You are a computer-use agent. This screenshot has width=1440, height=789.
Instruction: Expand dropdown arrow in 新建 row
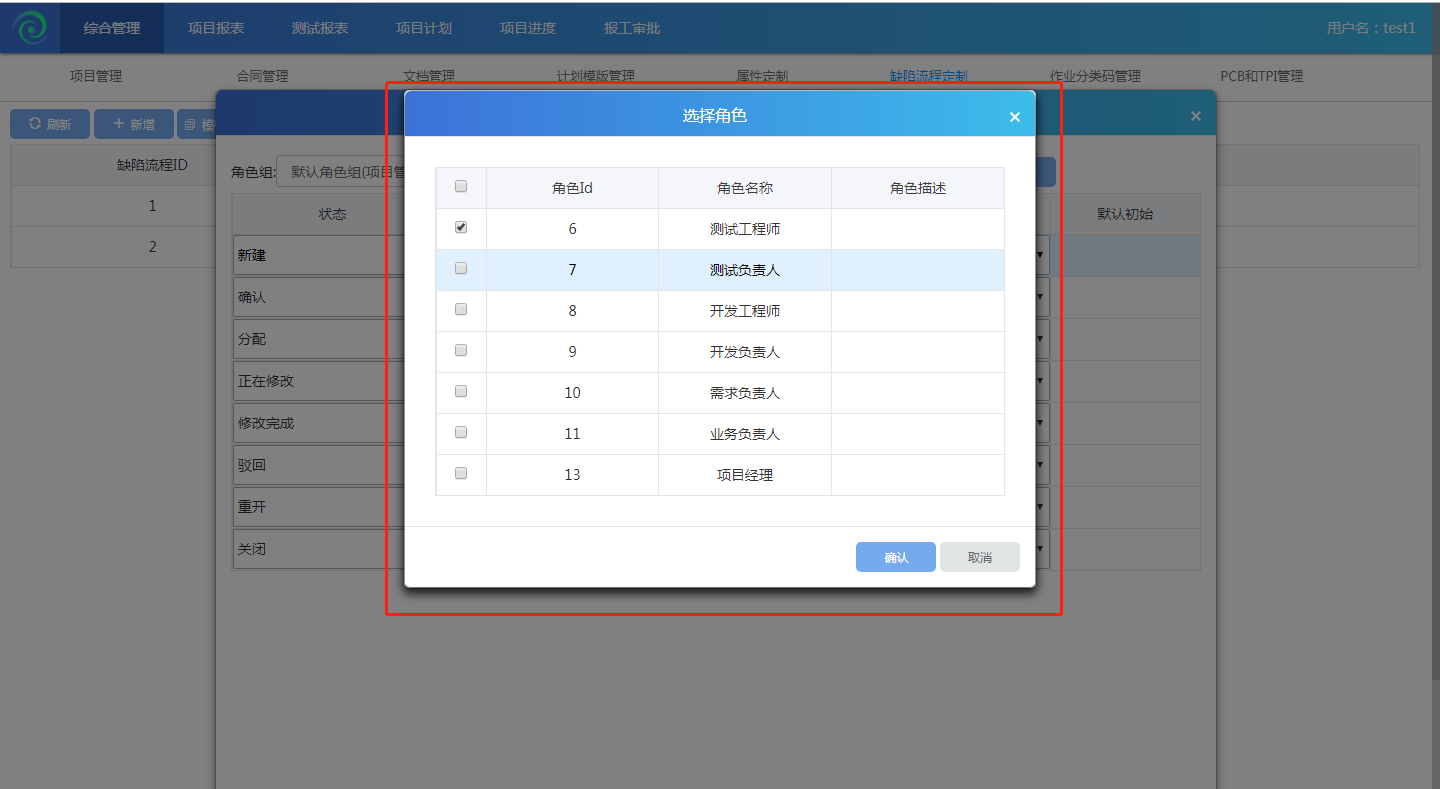(1040, 255)
